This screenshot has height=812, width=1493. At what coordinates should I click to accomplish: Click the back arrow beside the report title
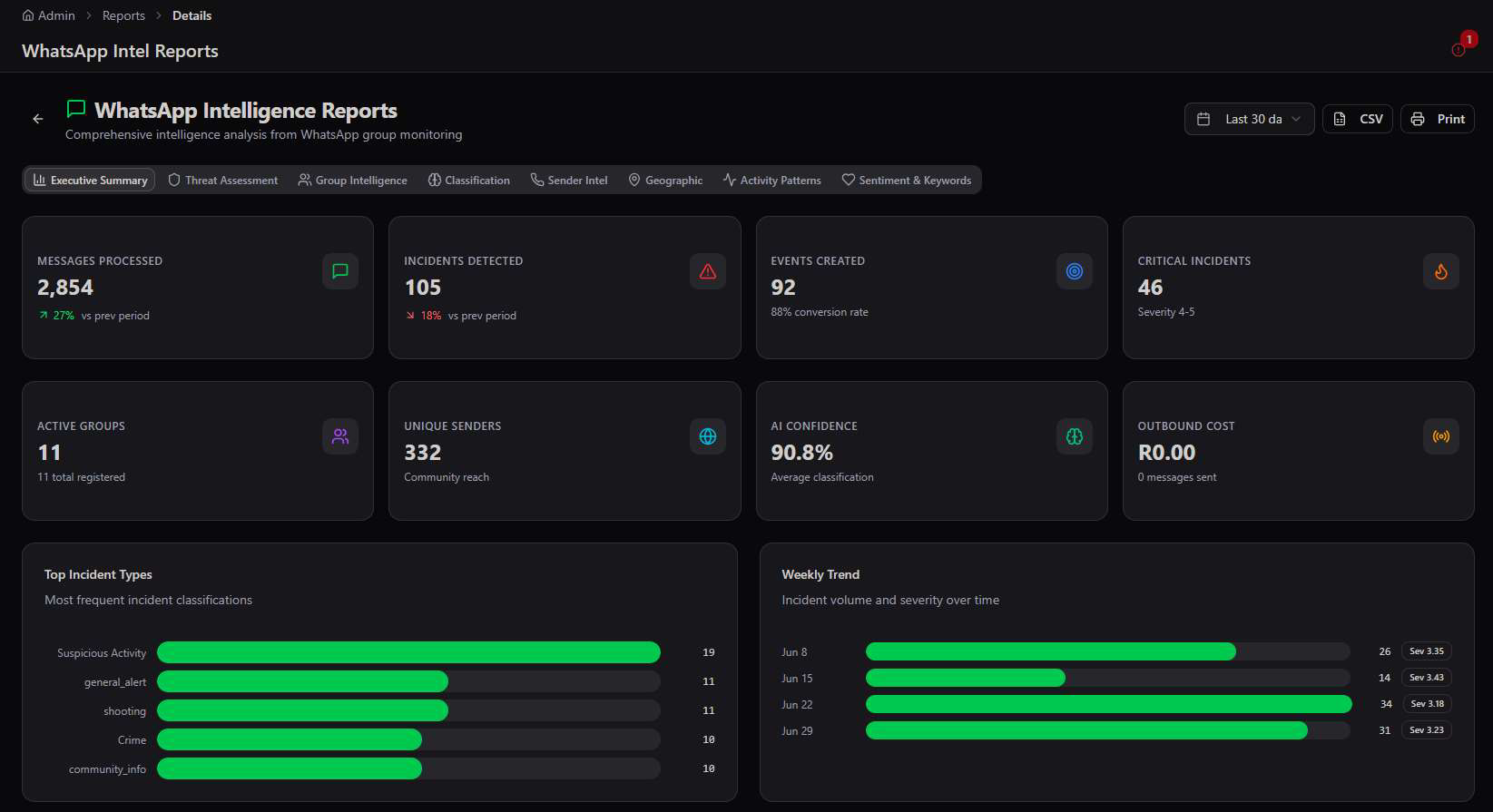click(x=38, y=119)
